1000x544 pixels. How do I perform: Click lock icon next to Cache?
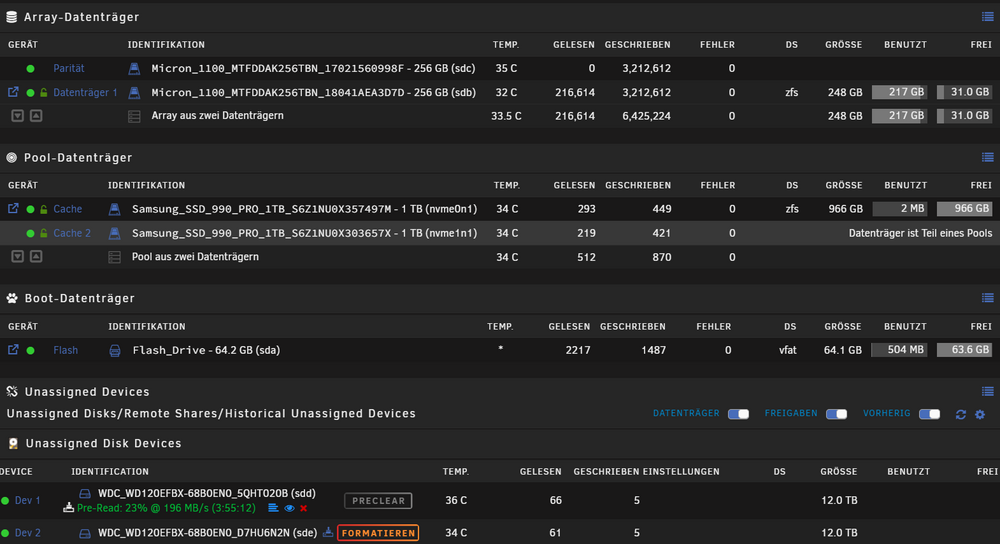[x=43, y=209]
